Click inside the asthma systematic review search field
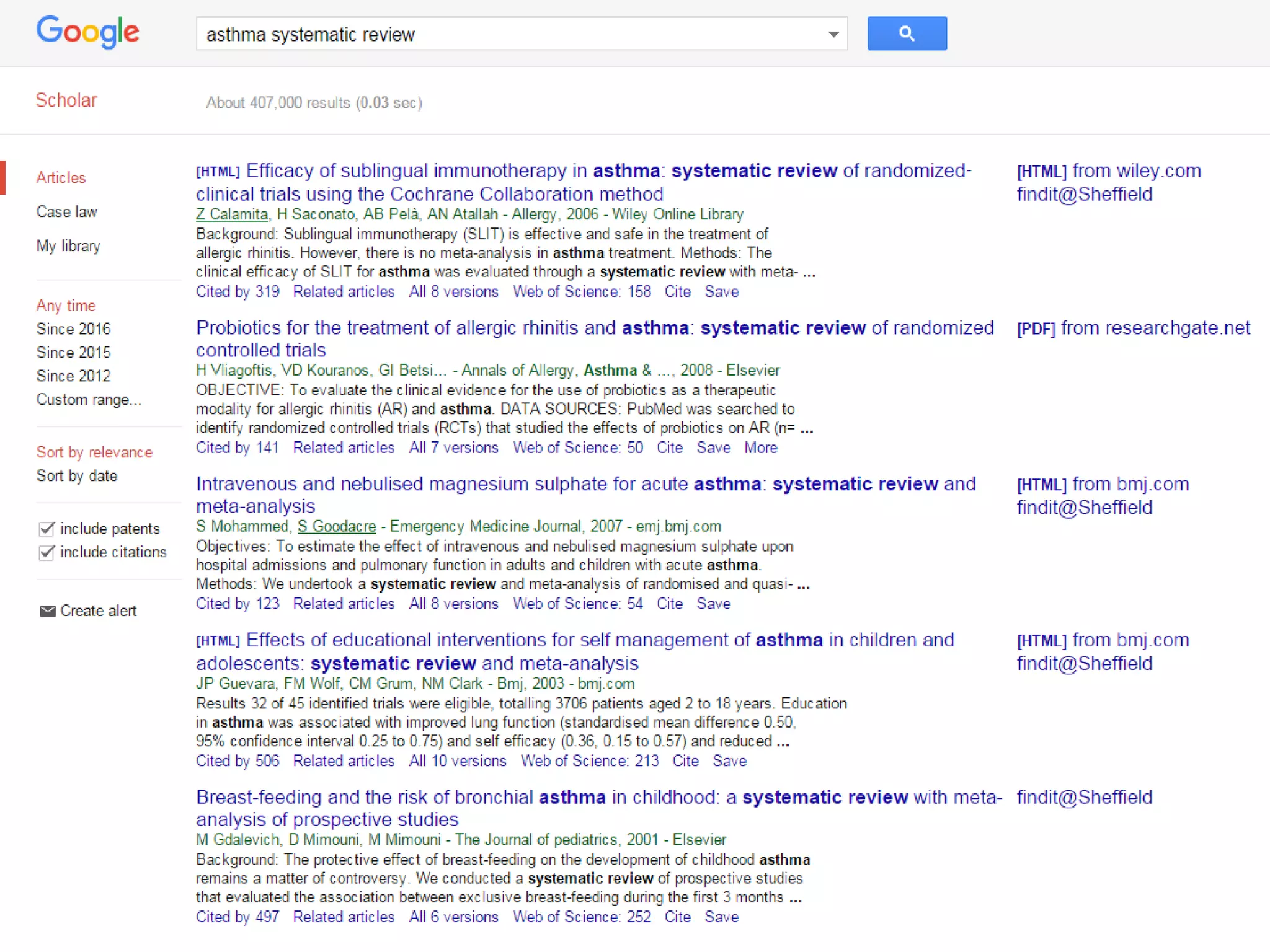This screenshot has height=952, width=1270. (496, 34)
